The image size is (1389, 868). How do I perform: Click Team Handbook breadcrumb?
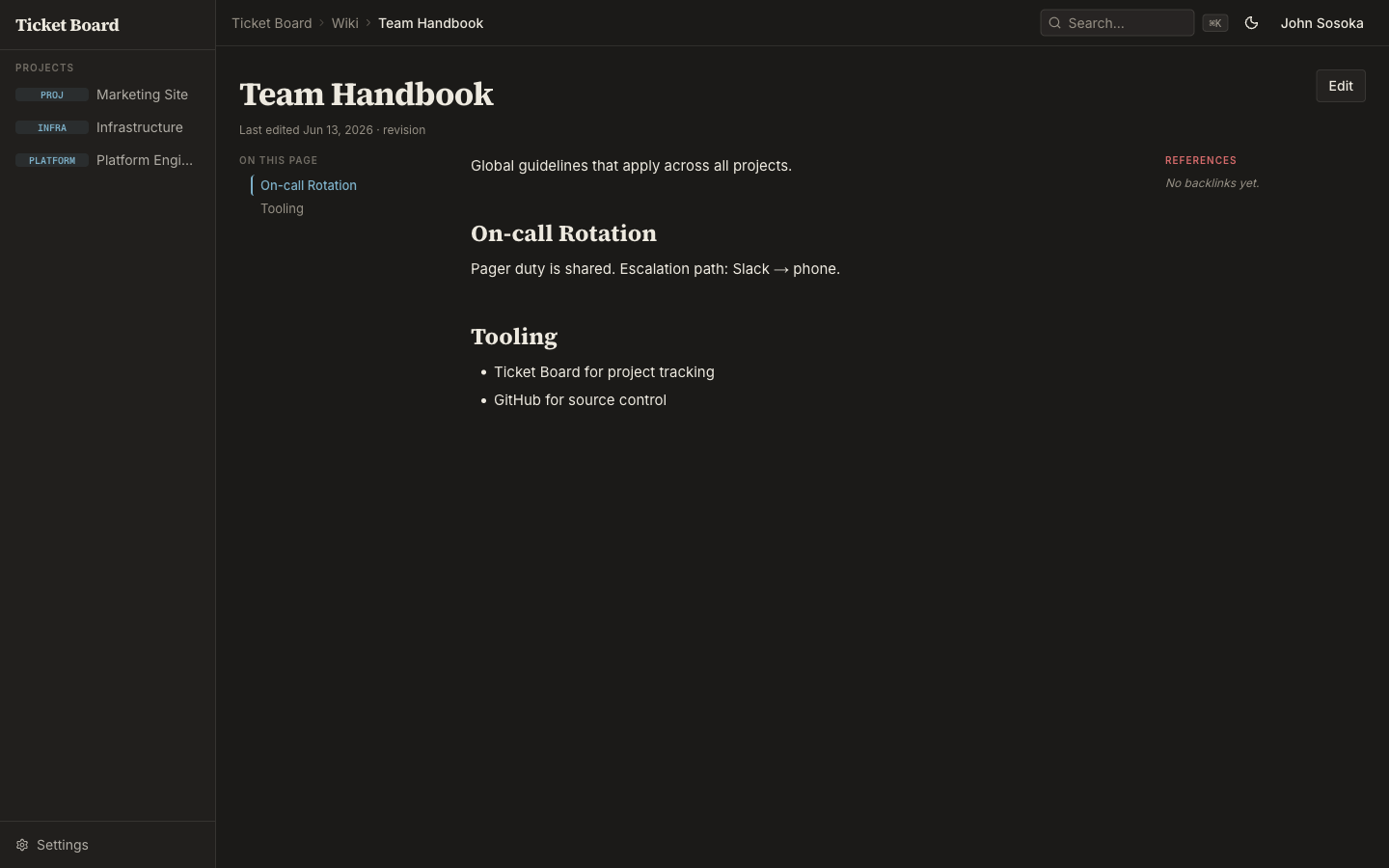pyautogui.click(x=430, y=23)
